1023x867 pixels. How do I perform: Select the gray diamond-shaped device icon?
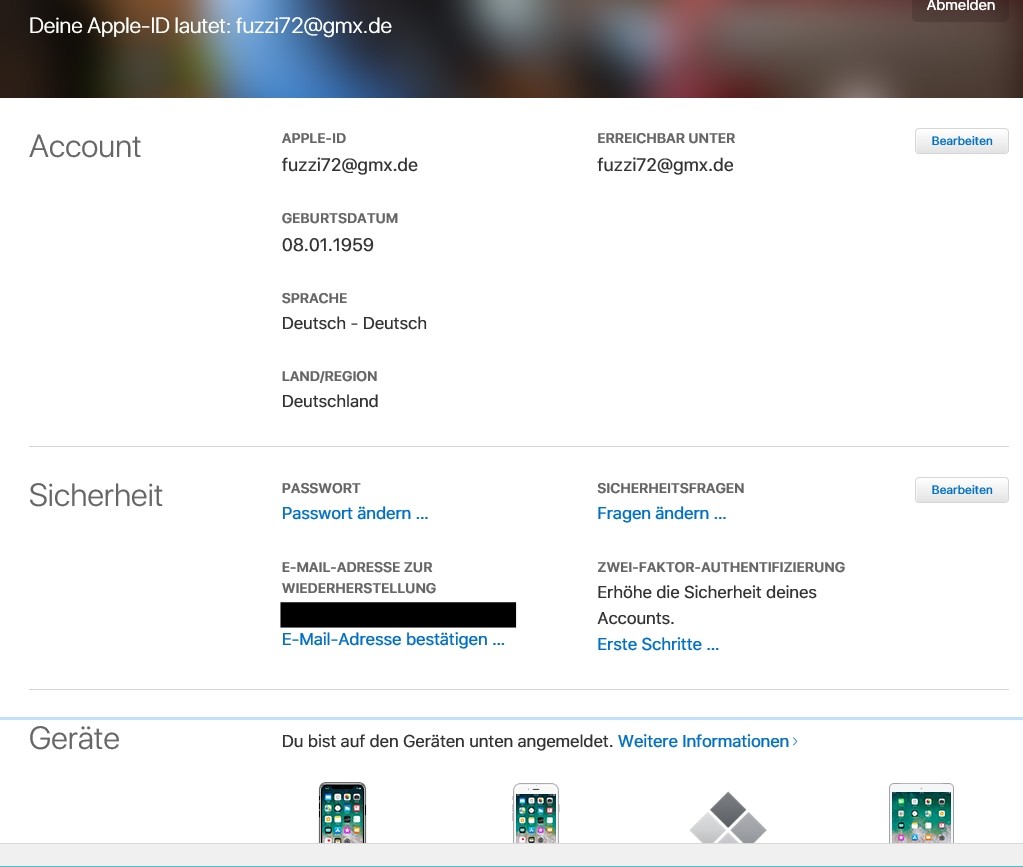pyautogui.click(x=728, y=817)
